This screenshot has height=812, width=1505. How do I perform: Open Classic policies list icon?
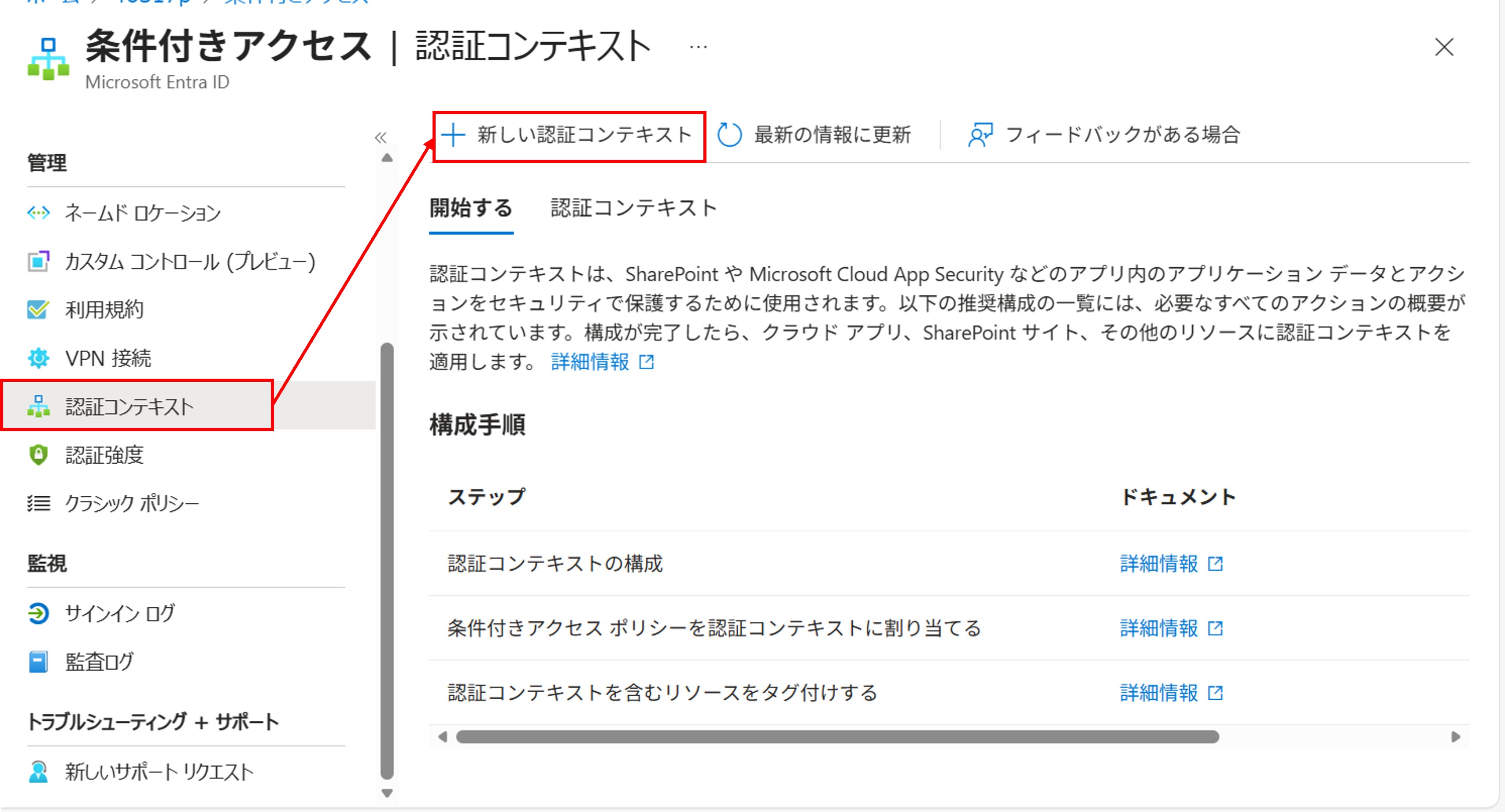tap(39, 503)
